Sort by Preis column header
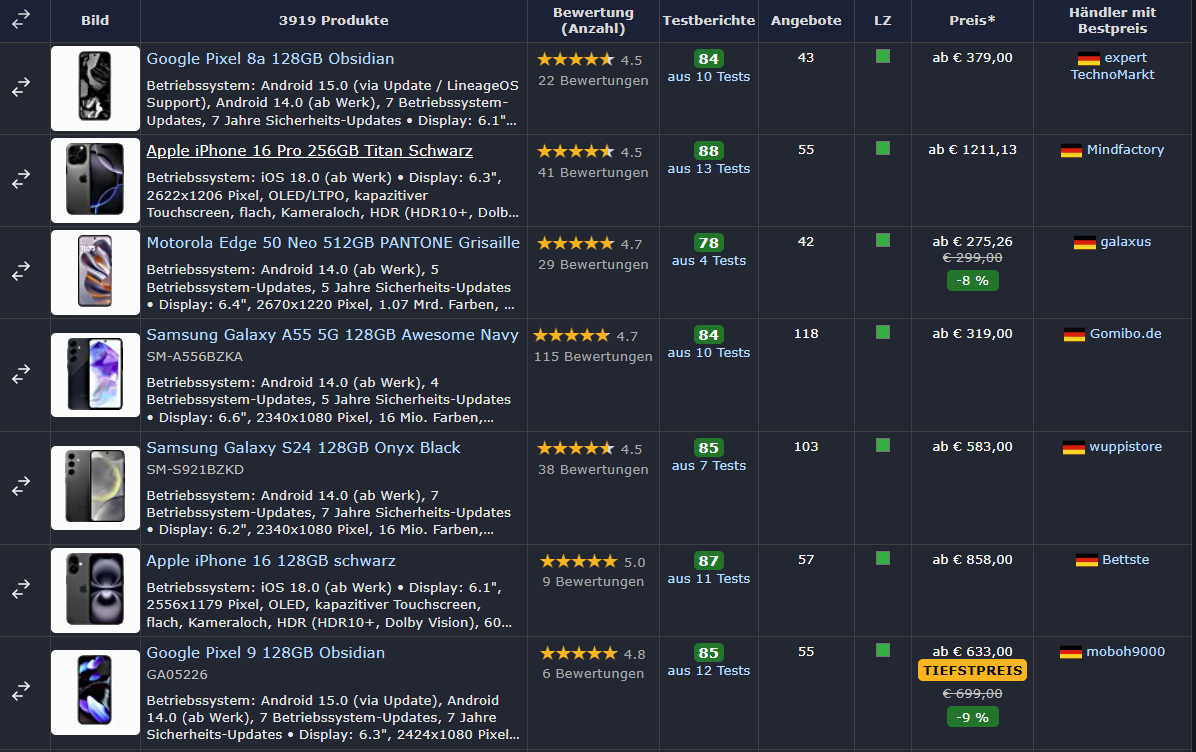1196x752 pixels. 972,20
